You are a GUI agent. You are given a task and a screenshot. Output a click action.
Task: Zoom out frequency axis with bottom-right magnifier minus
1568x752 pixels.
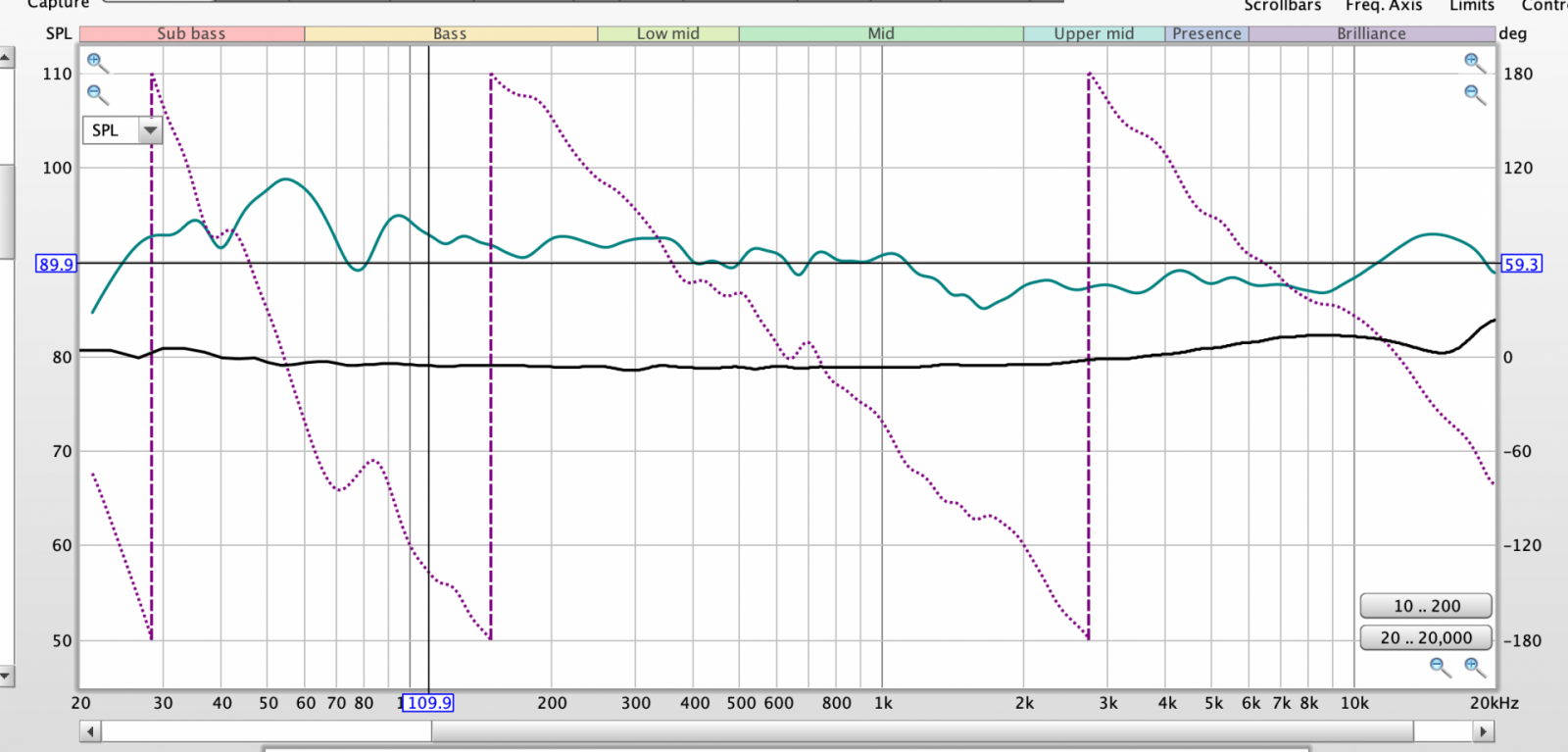(1440, 668)
